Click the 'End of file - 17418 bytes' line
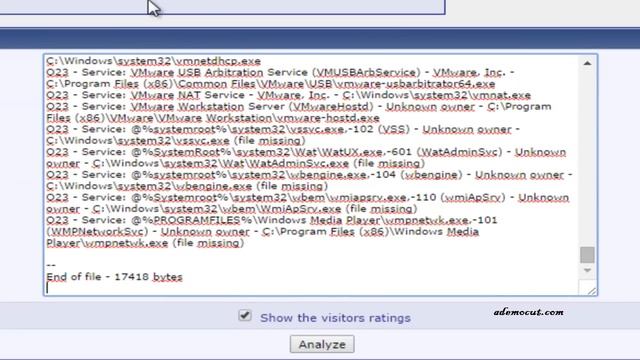This screenshot has height=360, width=640. [114, 277]
